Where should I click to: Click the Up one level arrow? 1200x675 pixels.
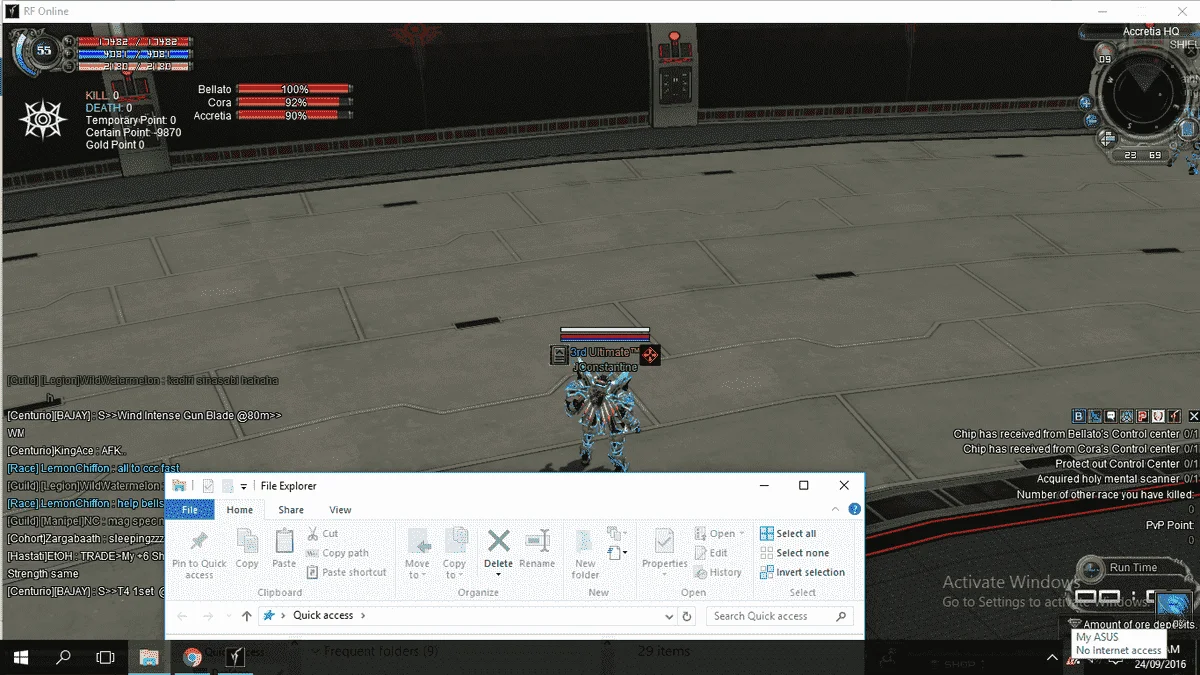[x=247, y=616]
